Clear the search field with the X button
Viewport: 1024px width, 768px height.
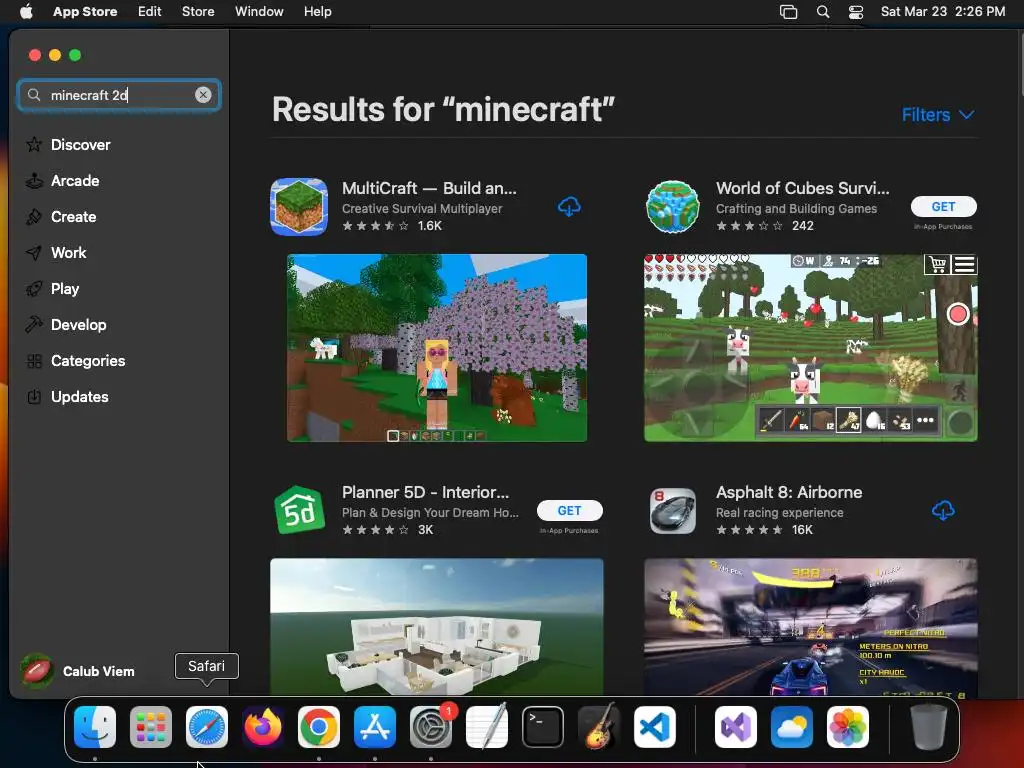203,95
